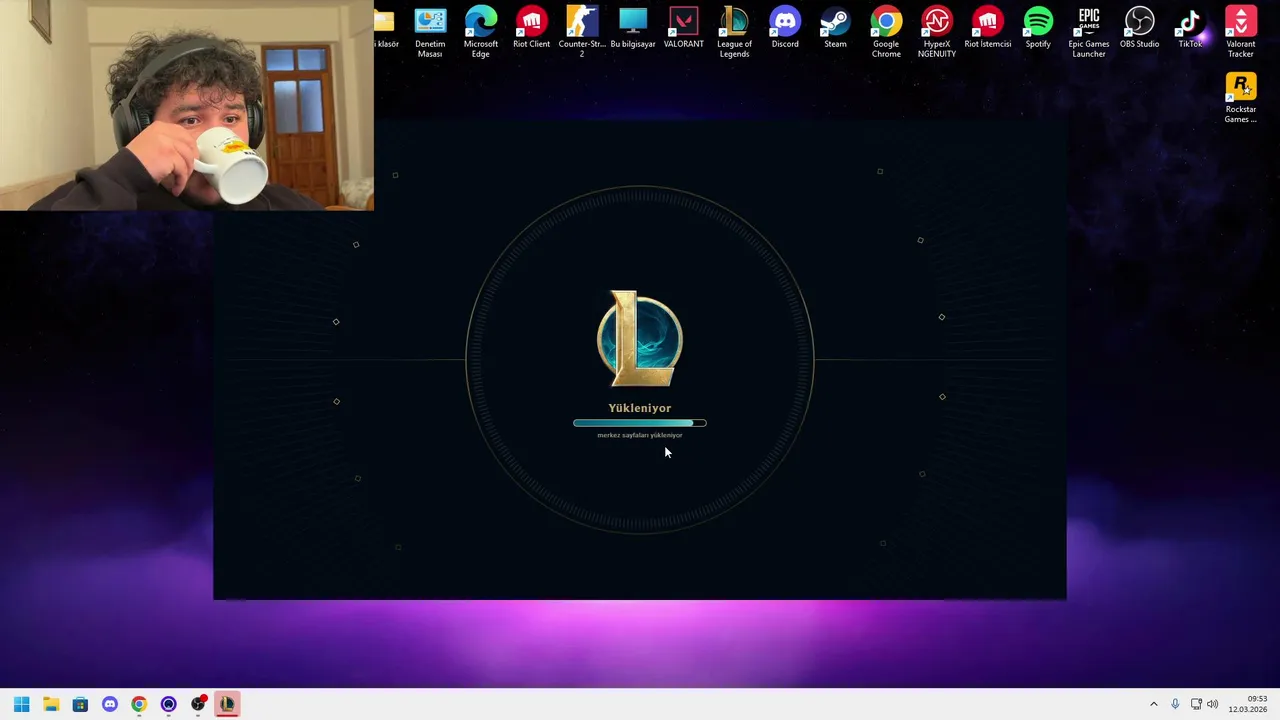Open Microsoft Store from the taskbar
The width and height of the screenshot is (1280, 720).
[80, 704]
